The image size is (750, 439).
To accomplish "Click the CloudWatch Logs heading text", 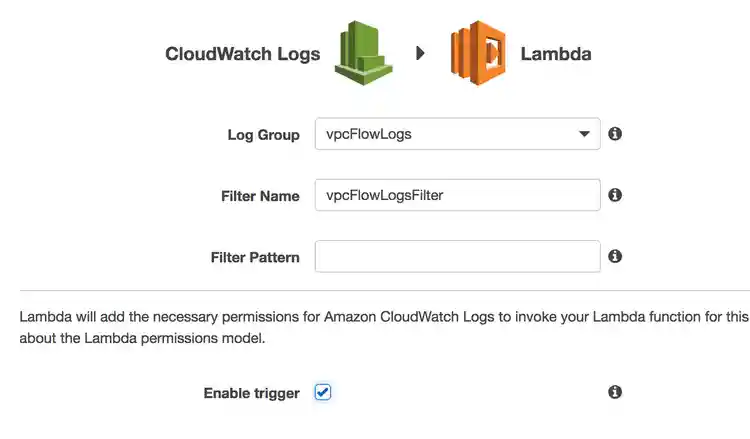I will 243,54.
